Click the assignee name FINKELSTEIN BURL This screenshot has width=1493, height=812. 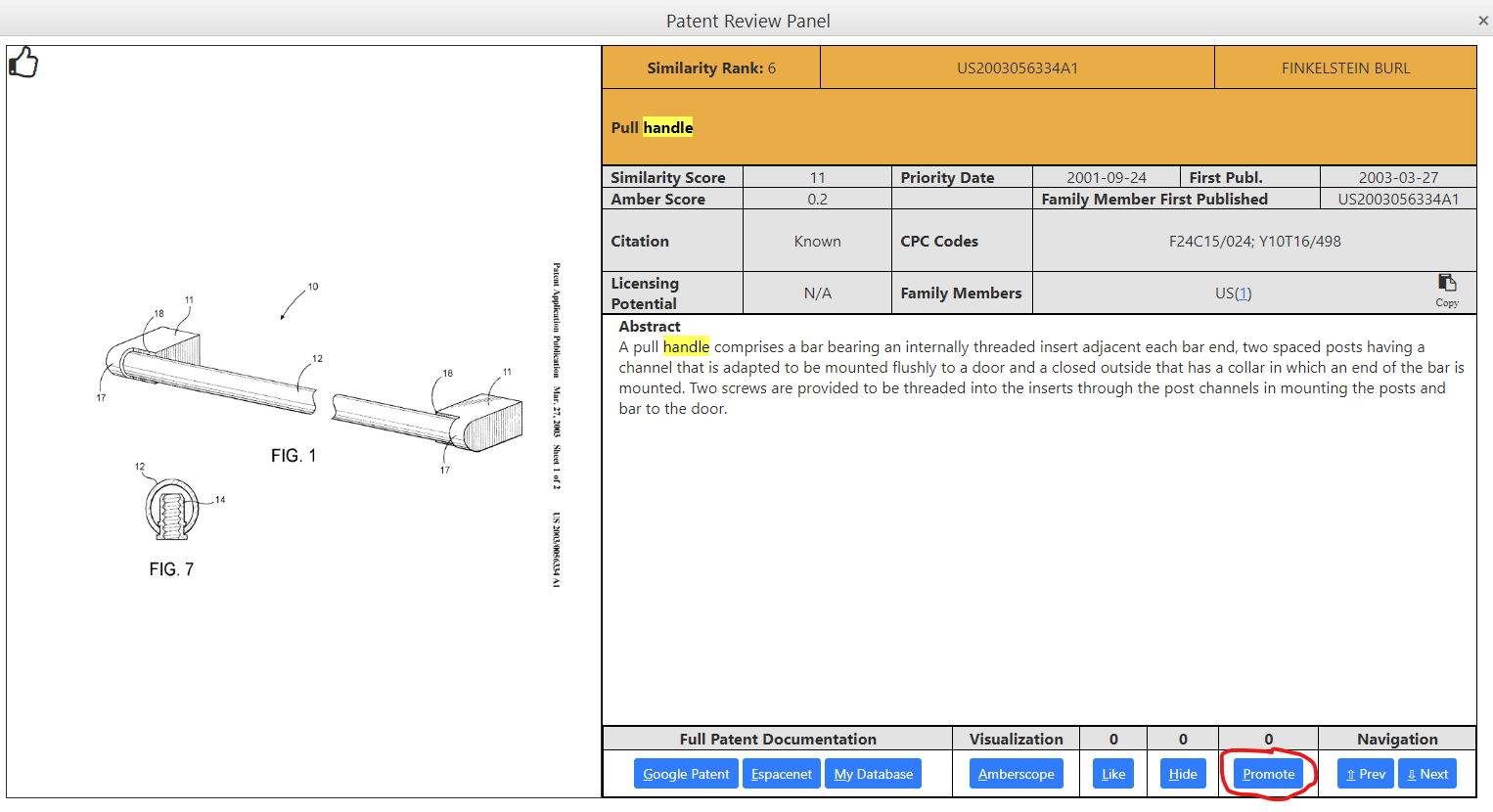click(x=1346, y=68)
